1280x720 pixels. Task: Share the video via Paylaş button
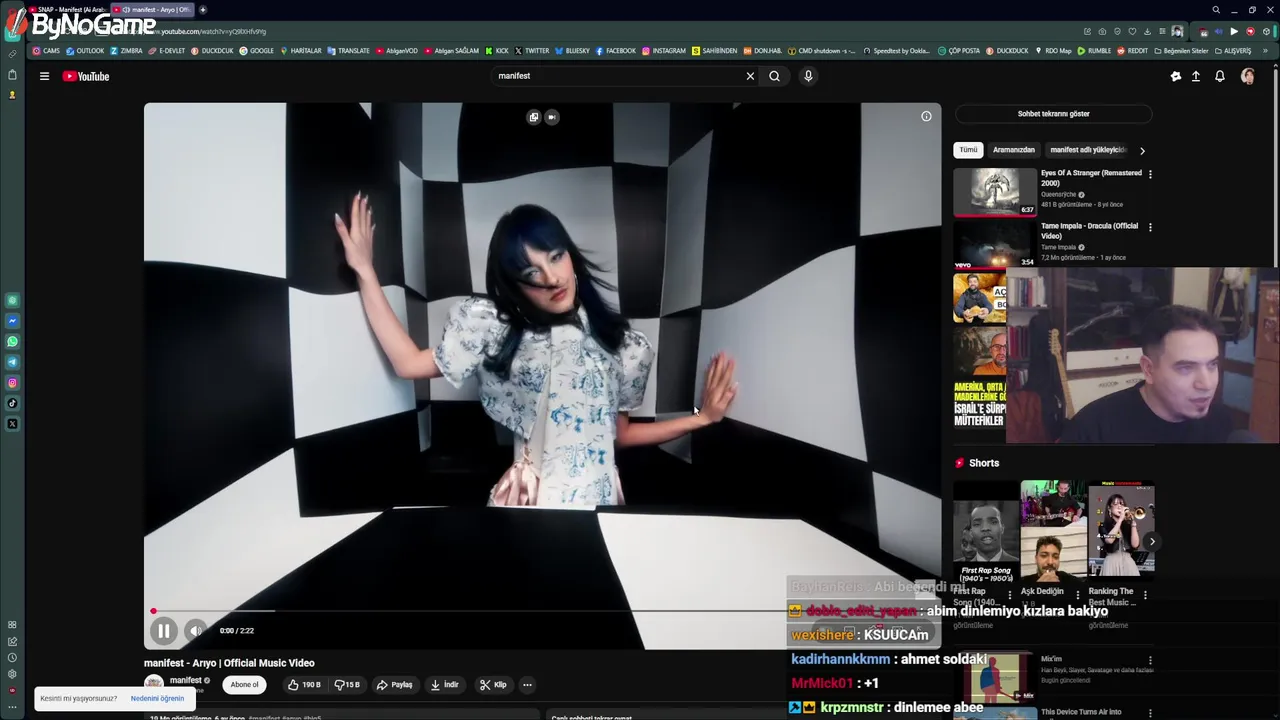tap(395, 685)
